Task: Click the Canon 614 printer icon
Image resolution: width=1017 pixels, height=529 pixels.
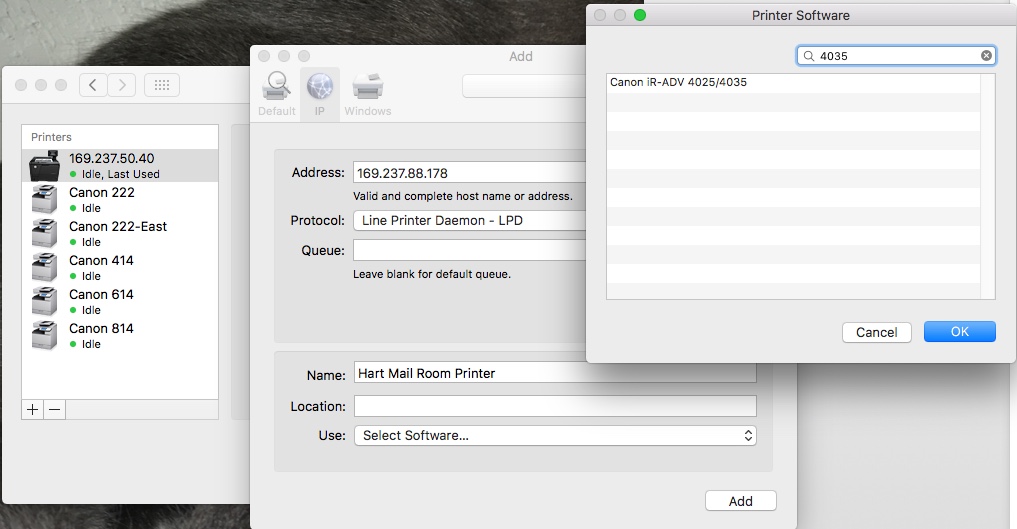Action: tap(45, 301)
